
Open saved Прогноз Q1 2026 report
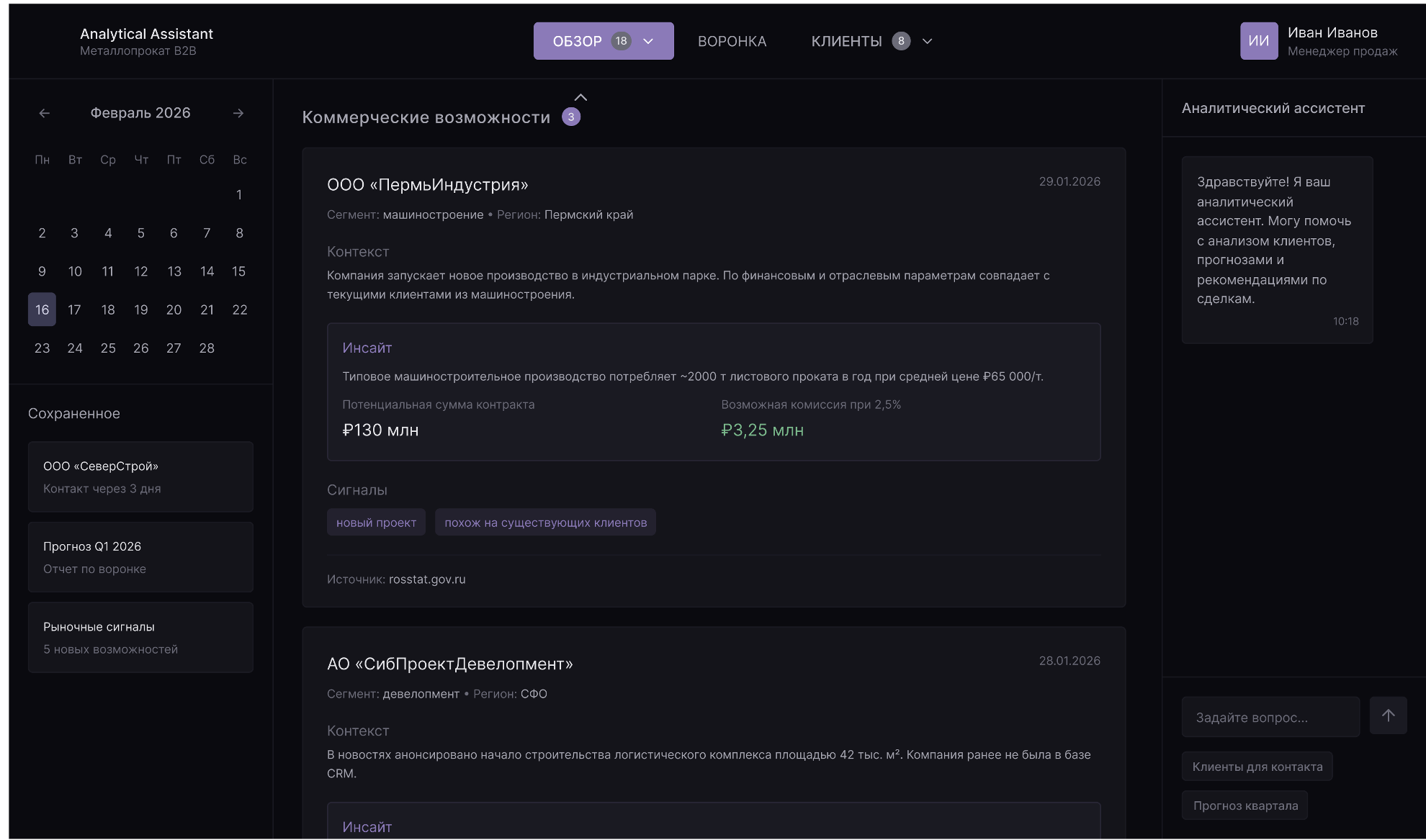(140, 557)
